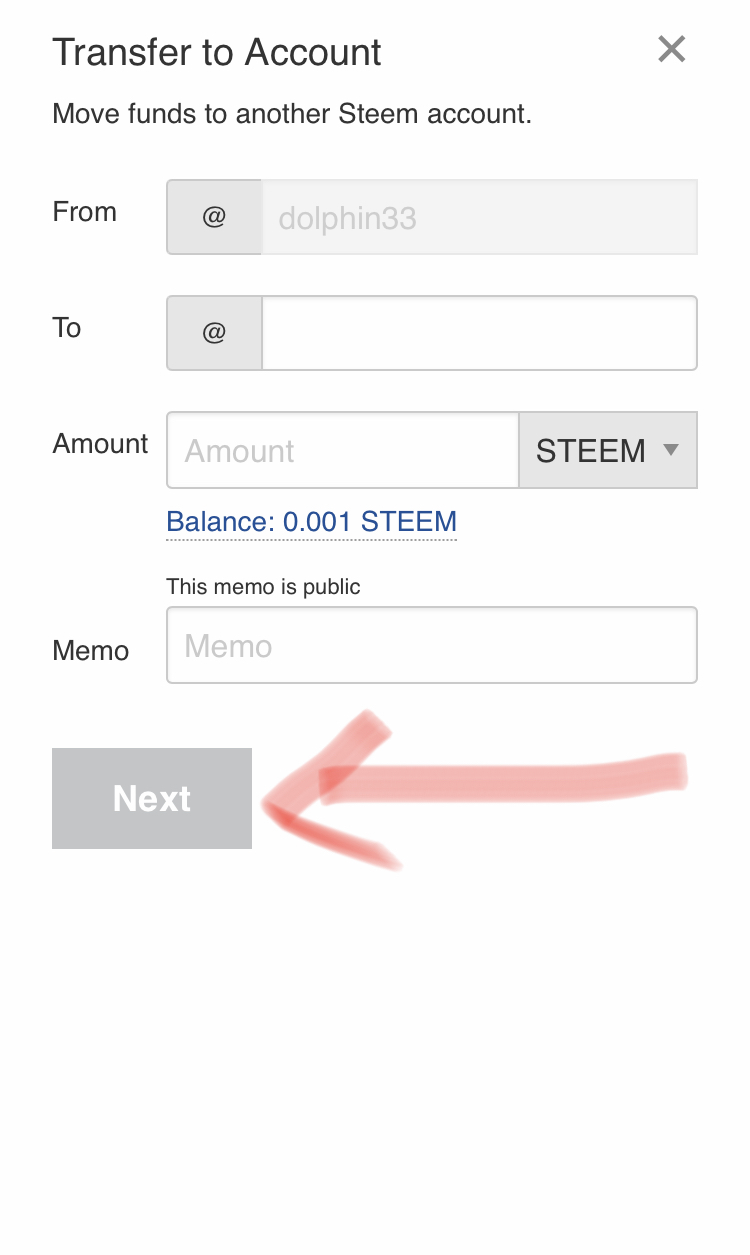
Task: Click the red arrow annotation head
Action: 285,805
